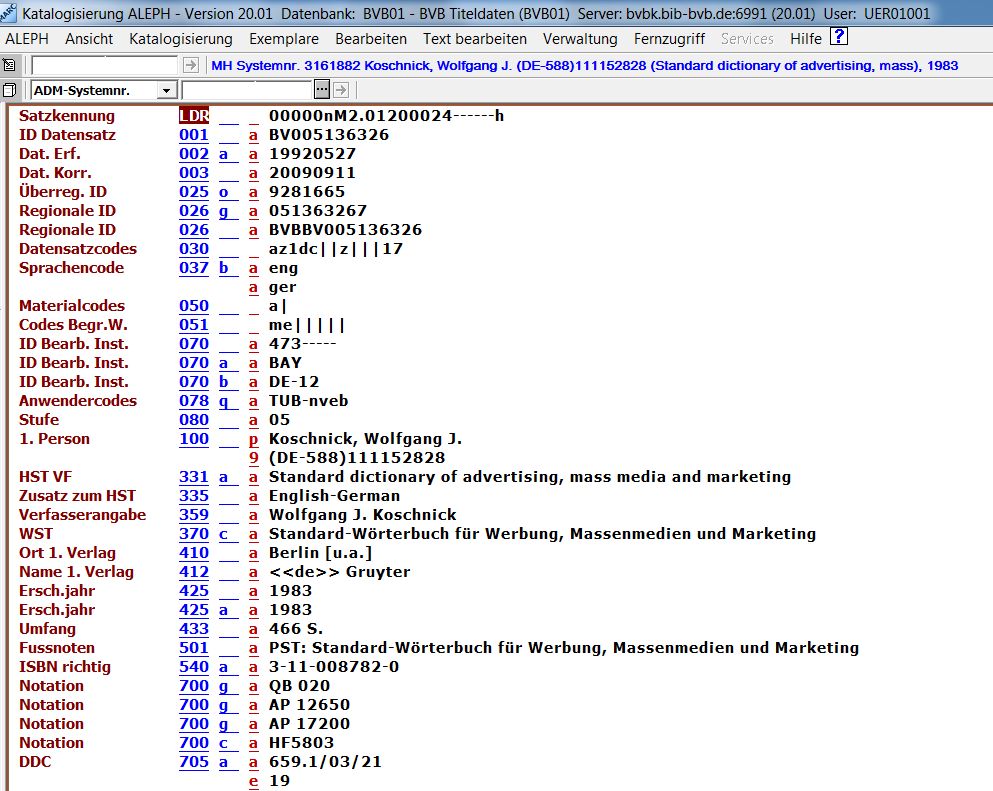The image size is (993, 791).
Task: Click the input field next to ADM-Systemnr.
Action: 246,90
